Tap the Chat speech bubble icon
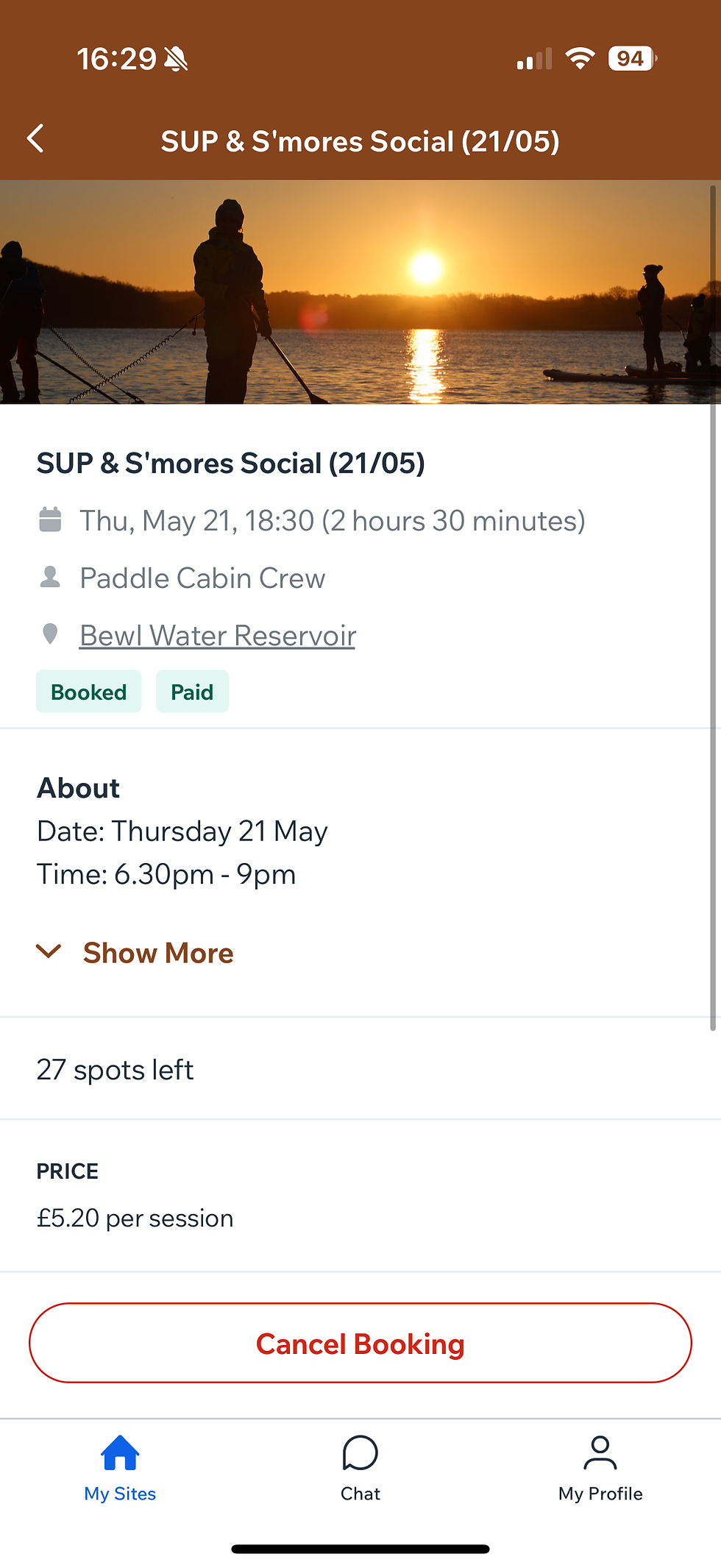 360,1452
